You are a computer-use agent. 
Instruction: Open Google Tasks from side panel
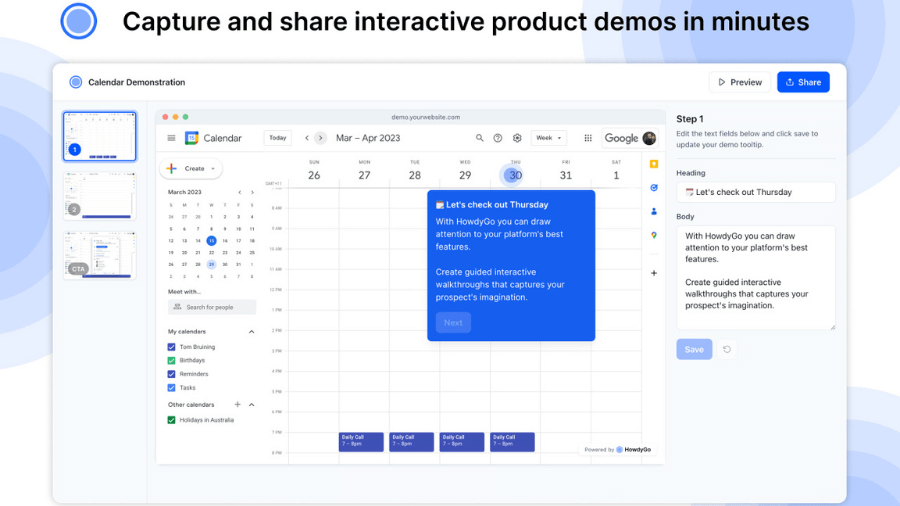pos(654,188)
